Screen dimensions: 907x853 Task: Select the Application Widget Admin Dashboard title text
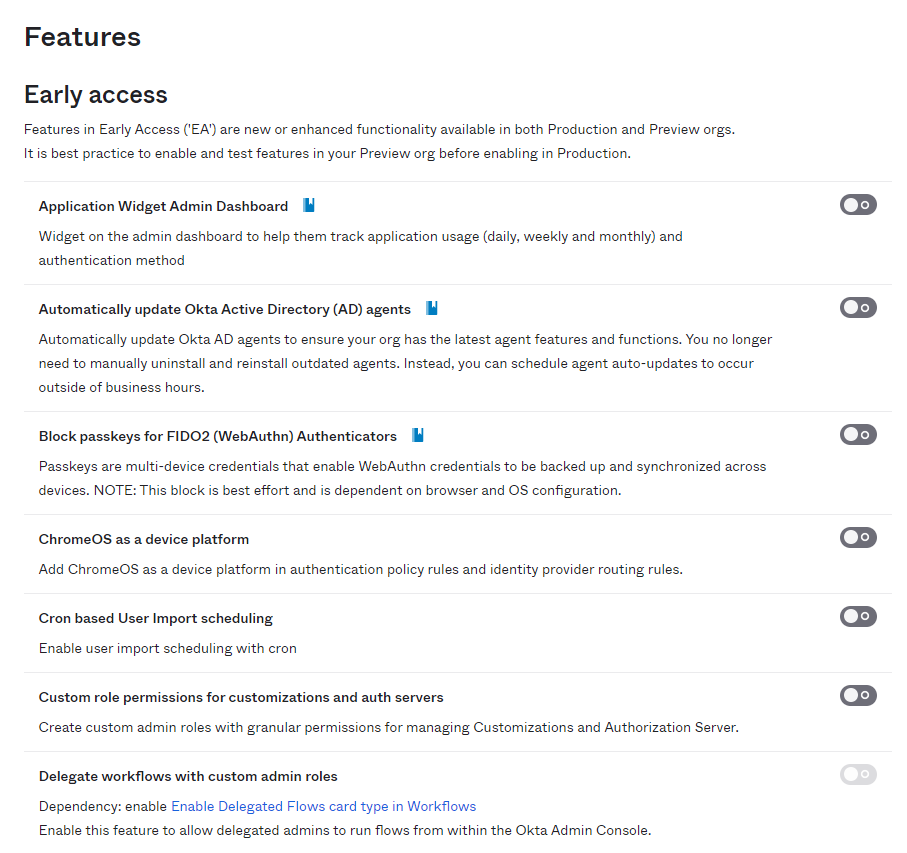tap(163, 207)
